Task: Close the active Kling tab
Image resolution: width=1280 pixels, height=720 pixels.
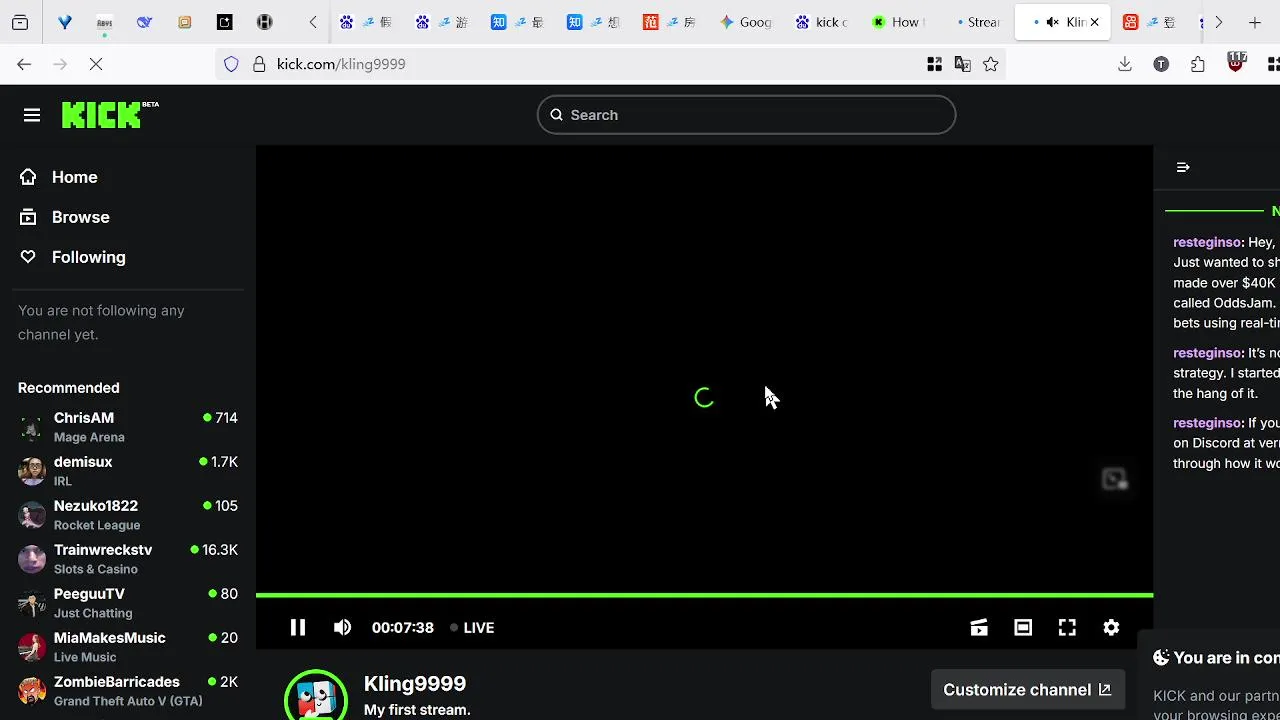Action: click(1094, 22)
